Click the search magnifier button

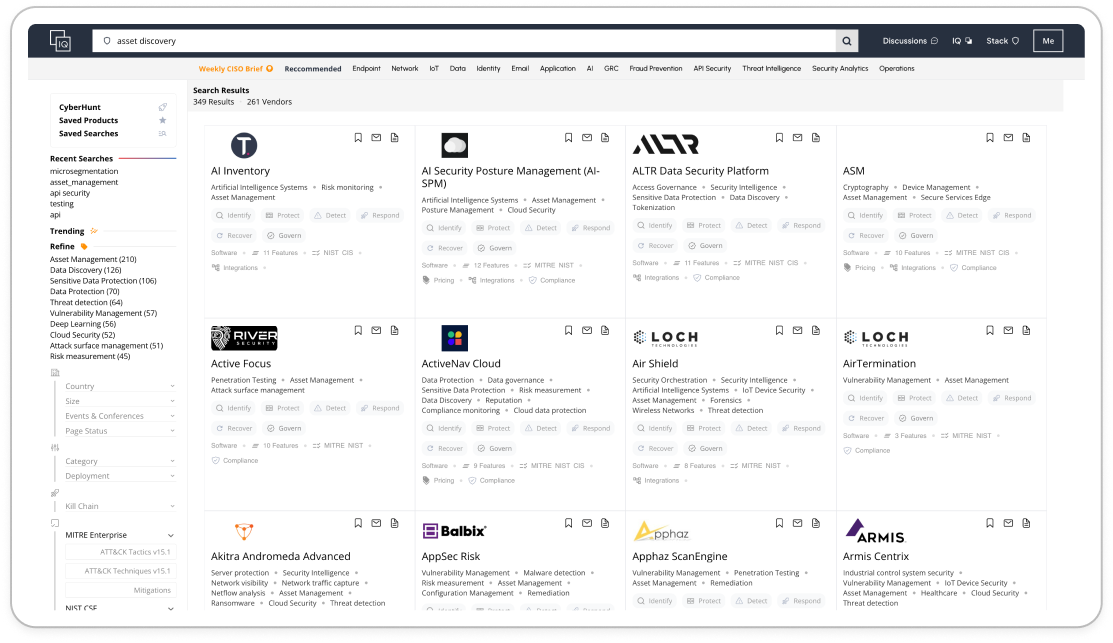pyautogui.click(x=847, y=41)
